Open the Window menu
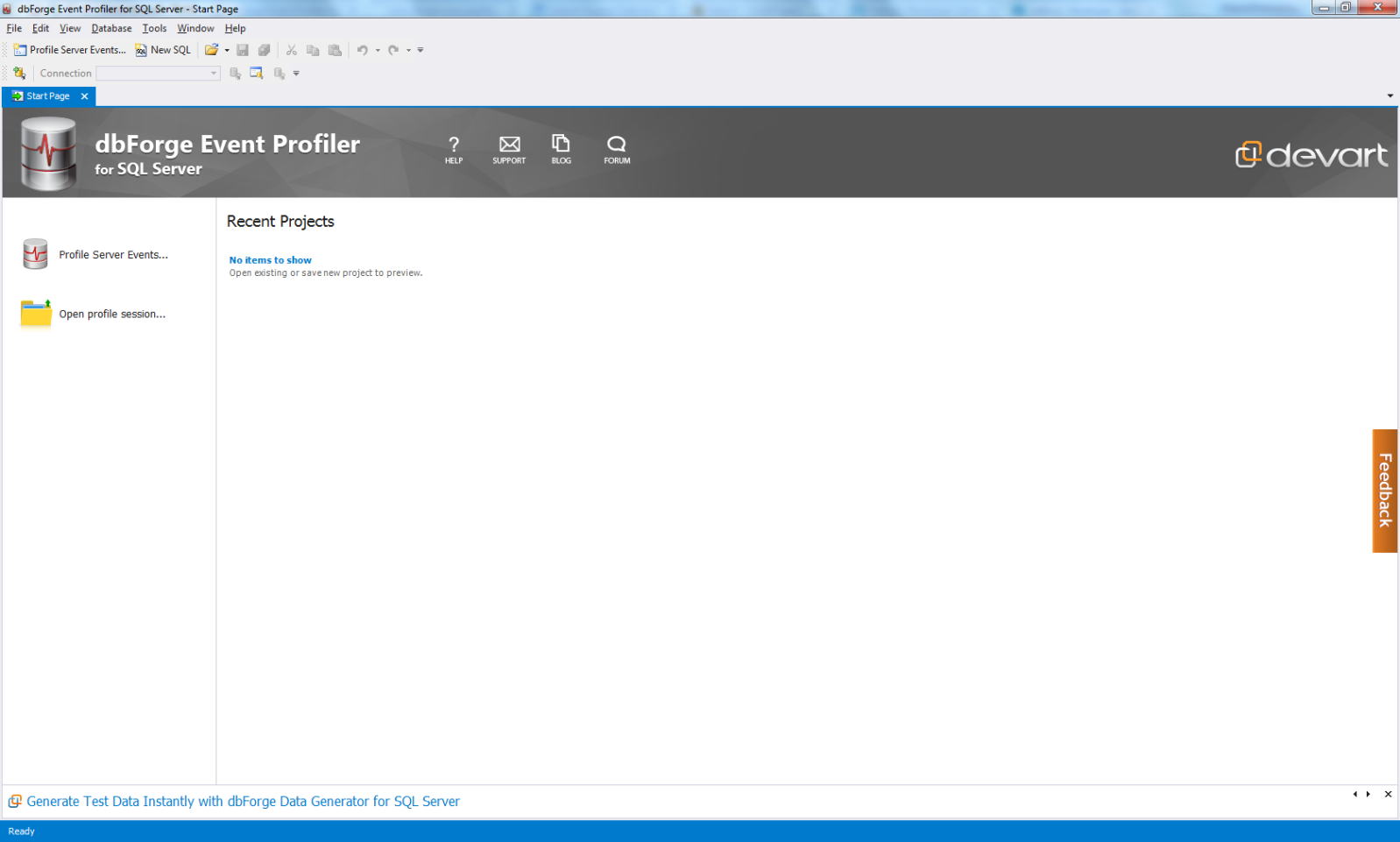The image size is (1400, 842). (x=195, y=28)
